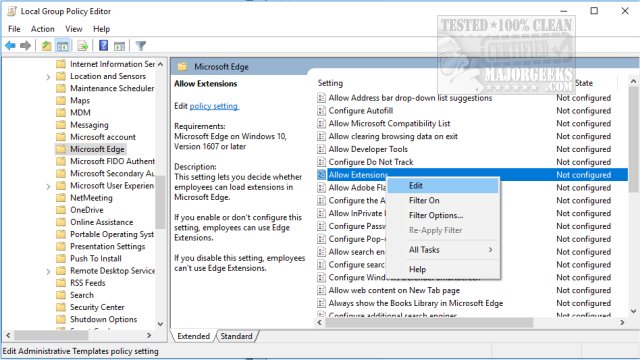Click the Microsoft Edge folder icon in tree

(x=61, y=149)
